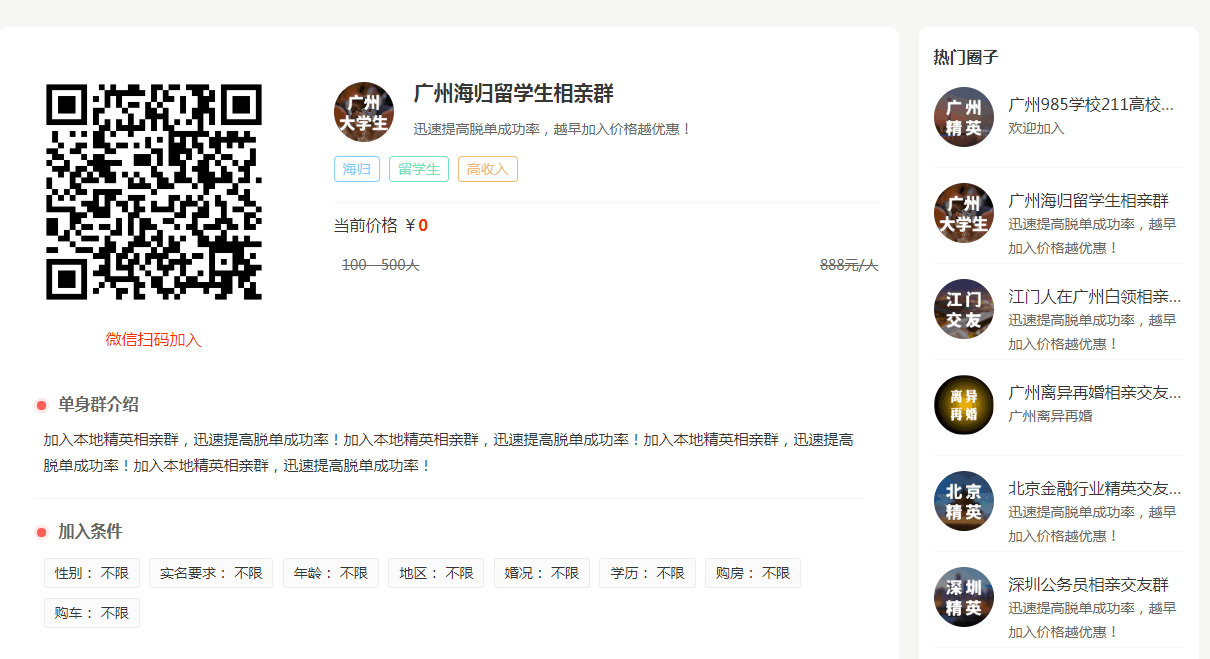Click the sidebar 广州大学生 avatar in 热门圈子
Screen dimensions: 1210x659
coord(964,213)
